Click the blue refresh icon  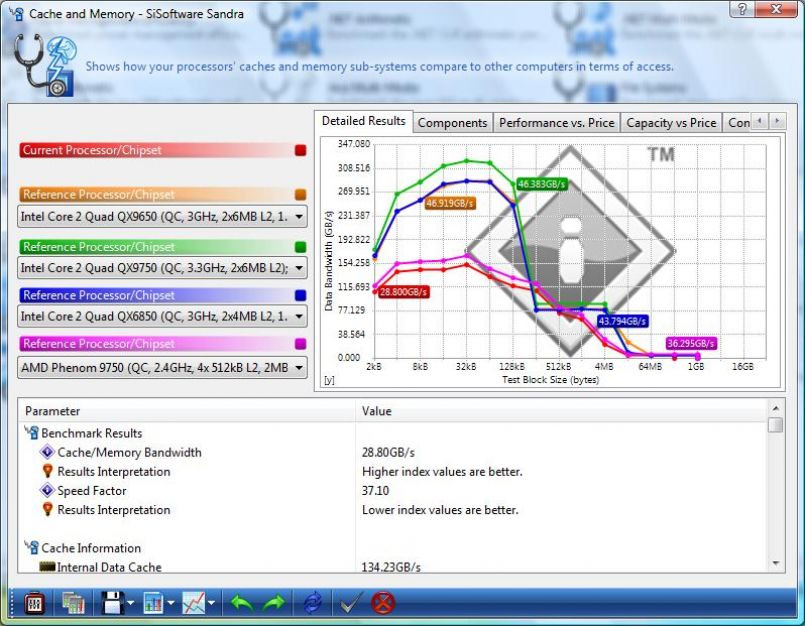pyautogui.click(x=313, y=602)
